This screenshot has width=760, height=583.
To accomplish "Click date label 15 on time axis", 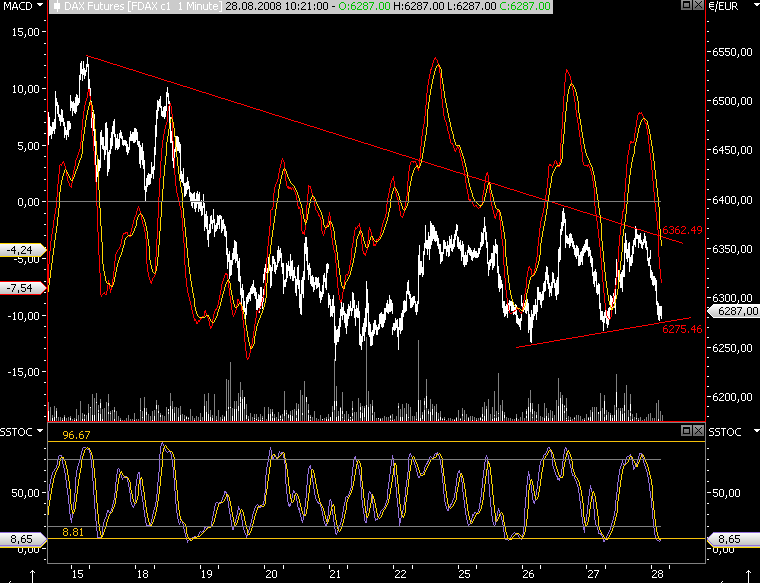I will [x=78, y=574].
